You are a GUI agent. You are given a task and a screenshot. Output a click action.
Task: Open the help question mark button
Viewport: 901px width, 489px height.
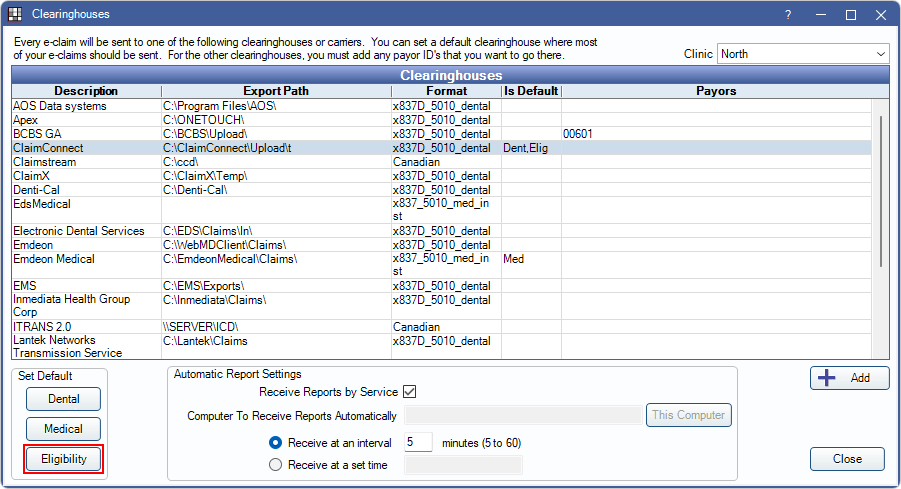pyautogui.click(x=788, y=15)
